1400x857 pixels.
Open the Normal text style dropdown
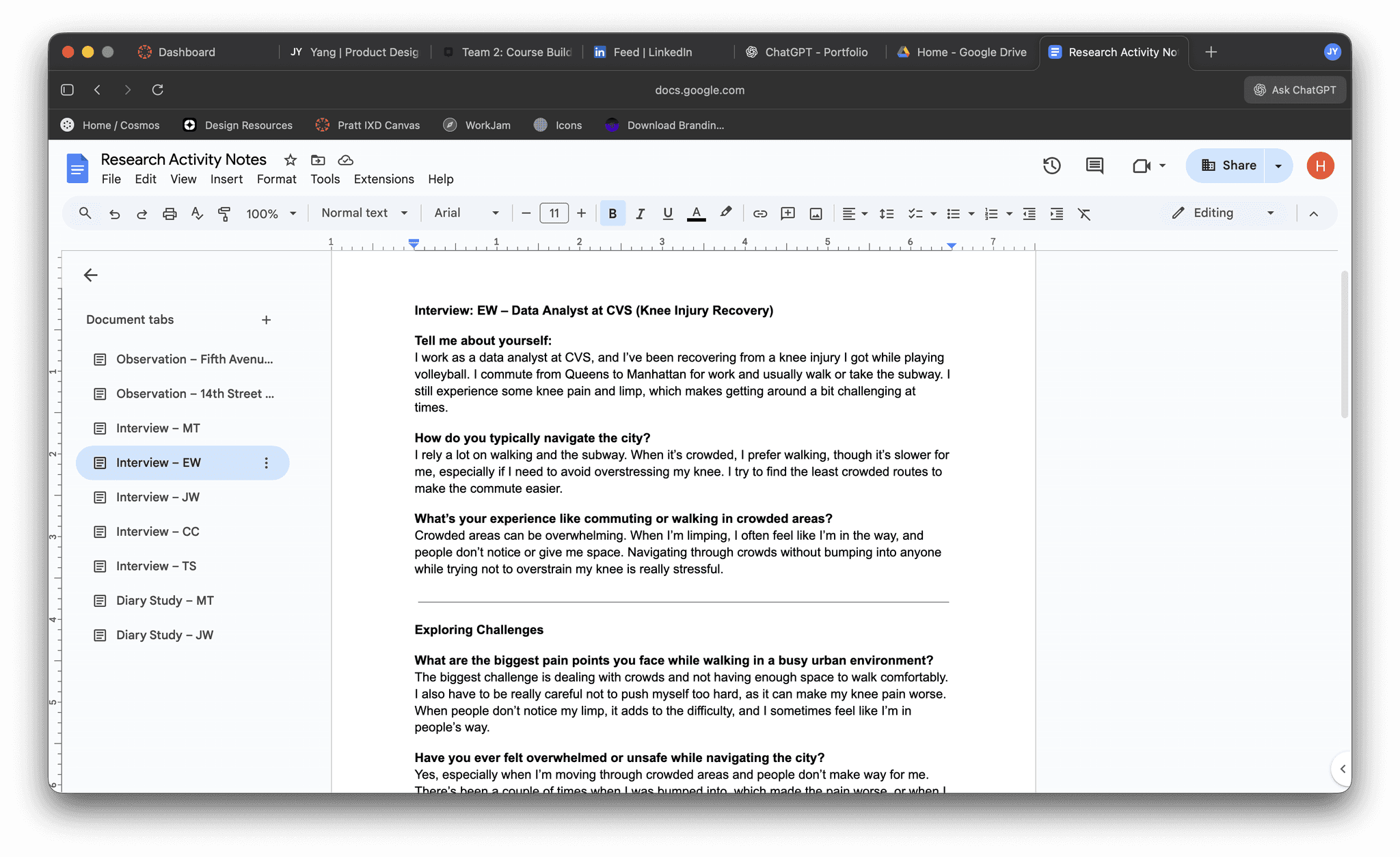coord(364,213)
